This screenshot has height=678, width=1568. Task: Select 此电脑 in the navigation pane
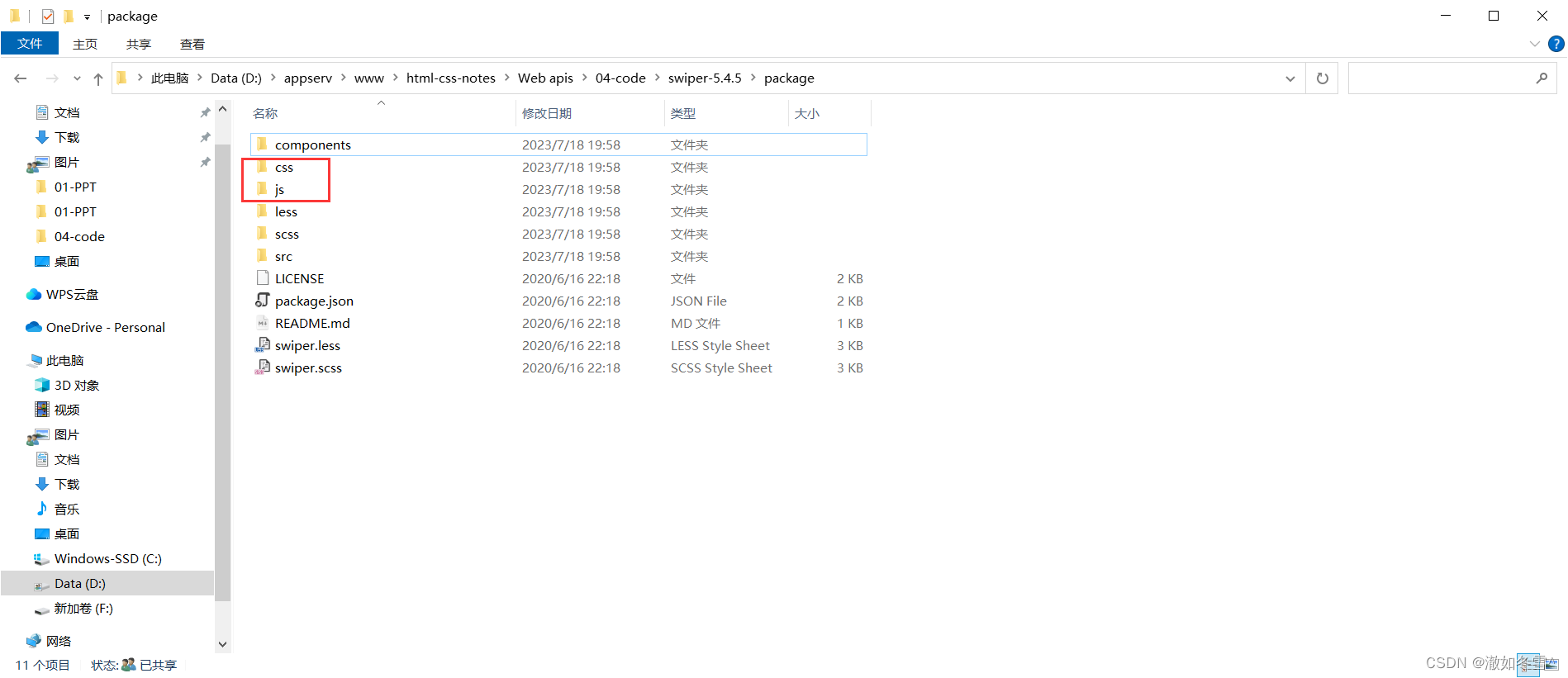click(56, 361)
